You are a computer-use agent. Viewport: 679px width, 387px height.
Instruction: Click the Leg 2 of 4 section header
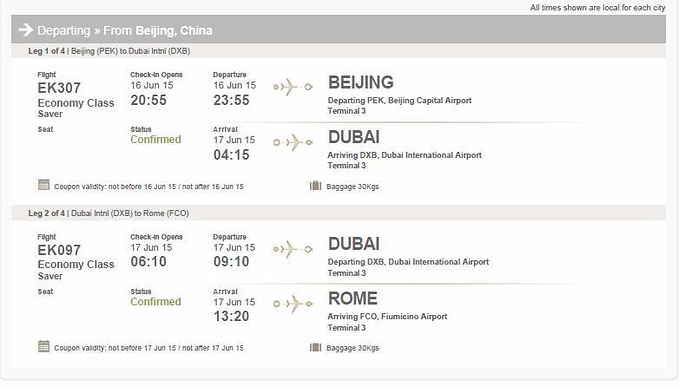[x=339, y=213]
